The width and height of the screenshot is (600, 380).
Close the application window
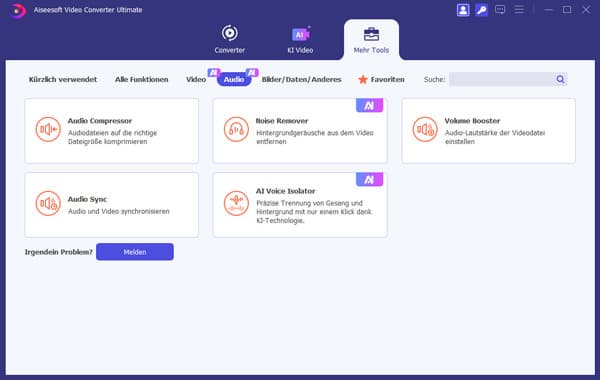pyautogui.click(x=586, y=10)
